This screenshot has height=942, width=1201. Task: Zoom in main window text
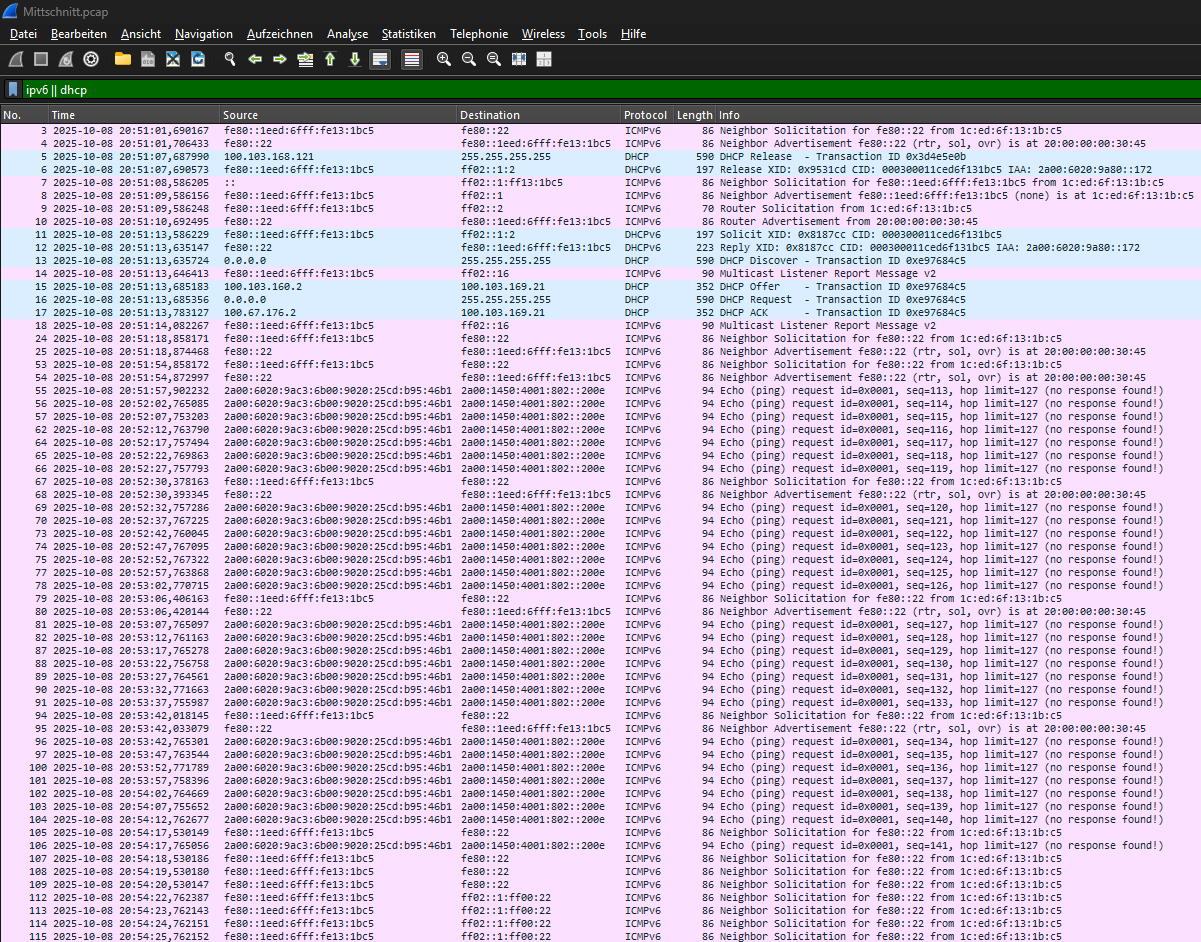(x=444, y=59)
